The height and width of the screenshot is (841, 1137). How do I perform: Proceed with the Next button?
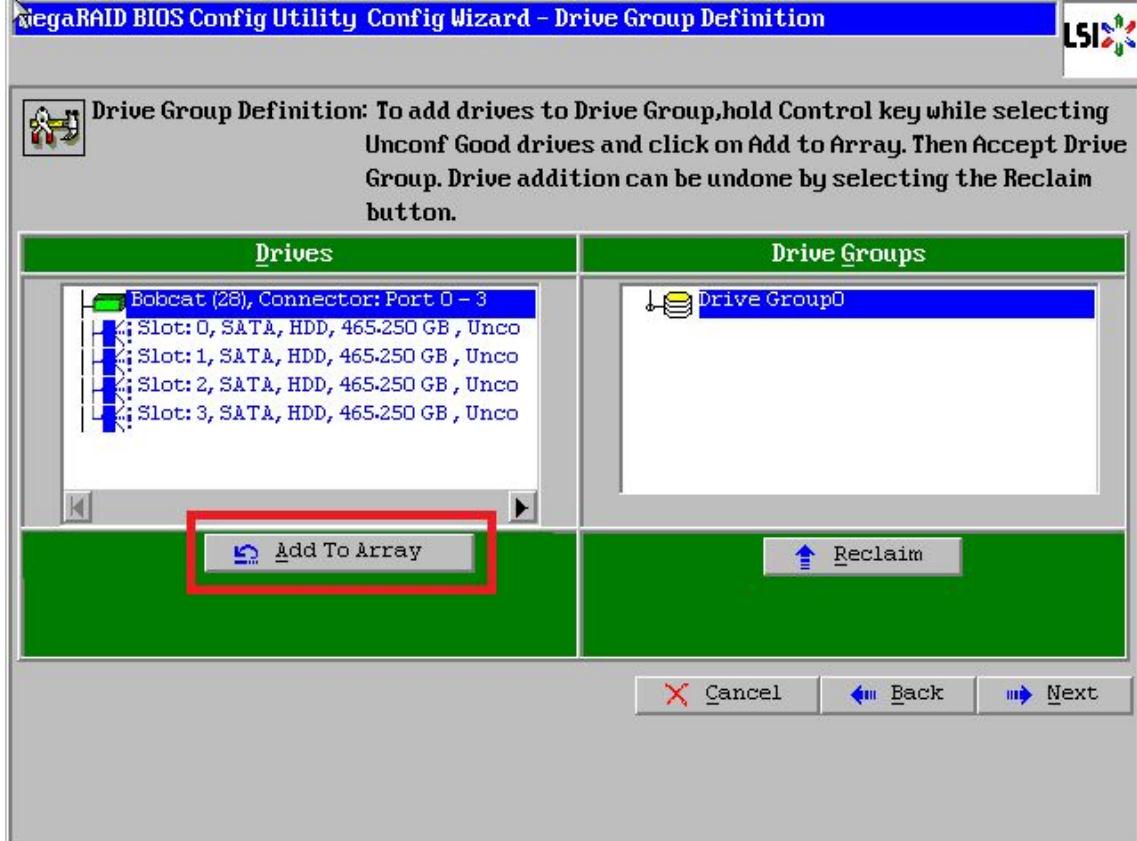click(1054, 695)
